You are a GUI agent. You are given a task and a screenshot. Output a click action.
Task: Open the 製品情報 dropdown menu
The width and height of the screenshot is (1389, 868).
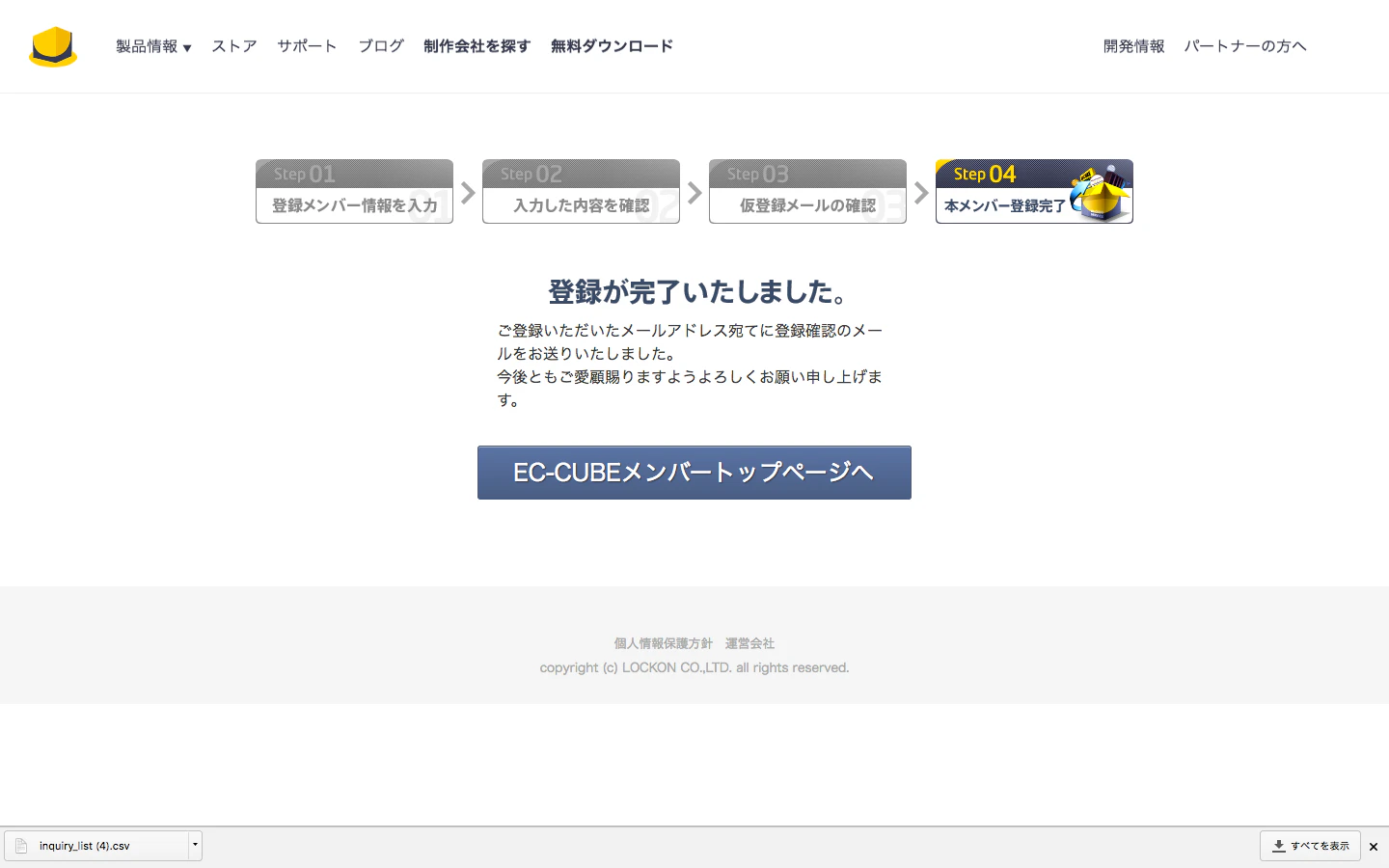coord(153,46)
